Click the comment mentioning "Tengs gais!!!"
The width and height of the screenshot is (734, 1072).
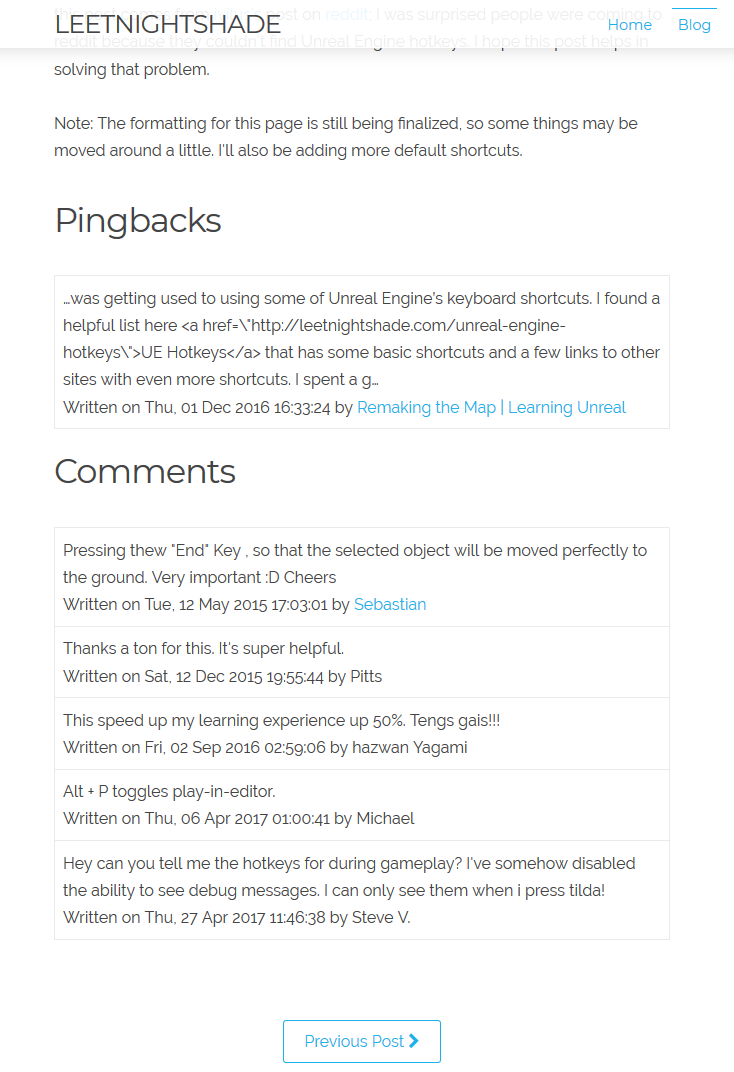[x=281, y=720]
